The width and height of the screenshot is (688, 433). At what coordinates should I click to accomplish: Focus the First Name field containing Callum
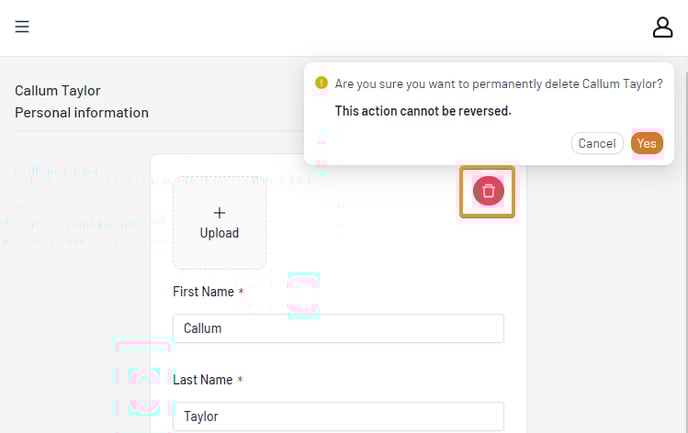pyautogui.click(x=338, y=328)
